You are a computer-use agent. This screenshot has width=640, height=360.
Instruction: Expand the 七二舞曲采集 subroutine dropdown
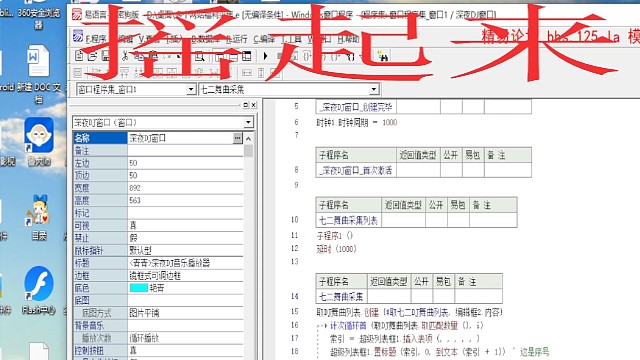click(373, 89)
